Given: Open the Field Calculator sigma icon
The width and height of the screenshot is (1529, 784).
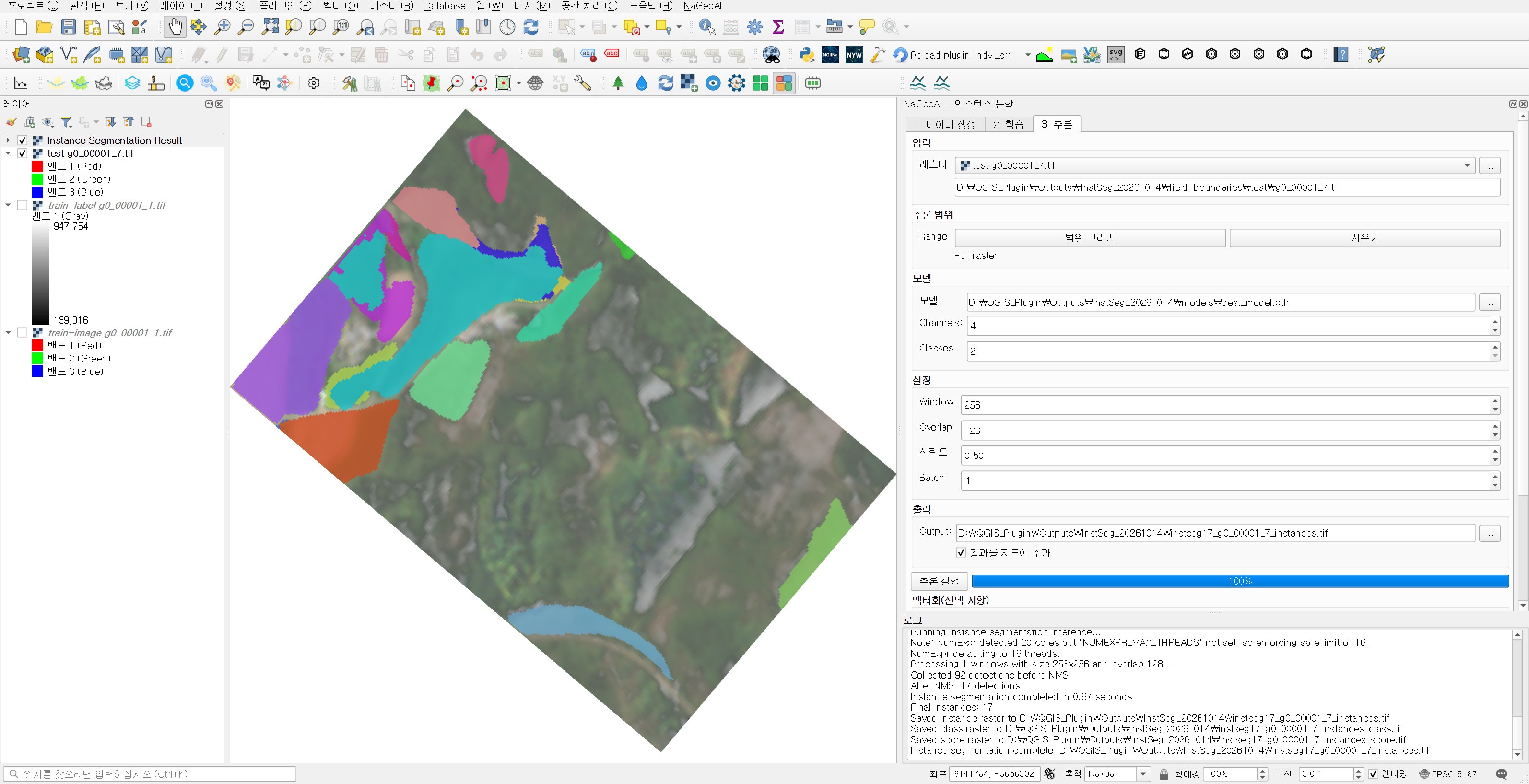Looking at the screenshot, I should [778, 27].
